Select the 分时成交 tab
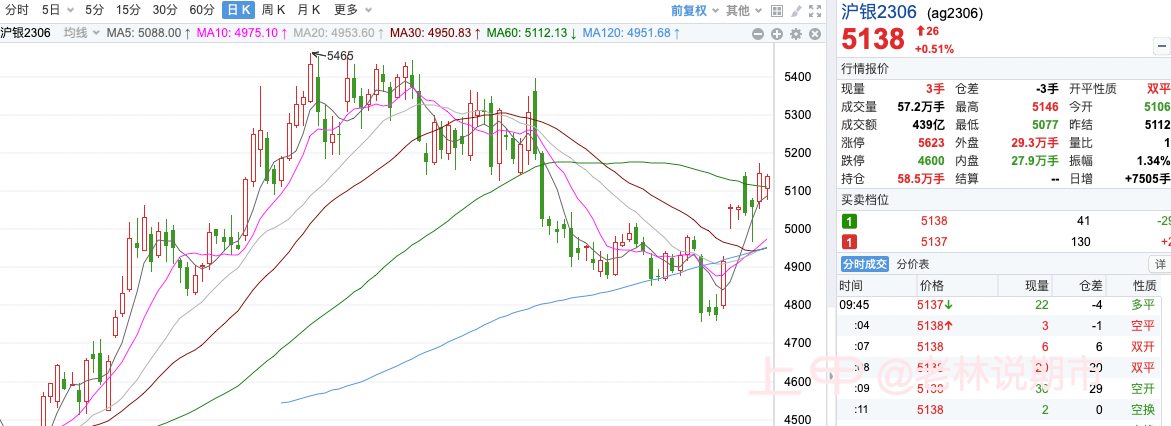 (864, 264)
